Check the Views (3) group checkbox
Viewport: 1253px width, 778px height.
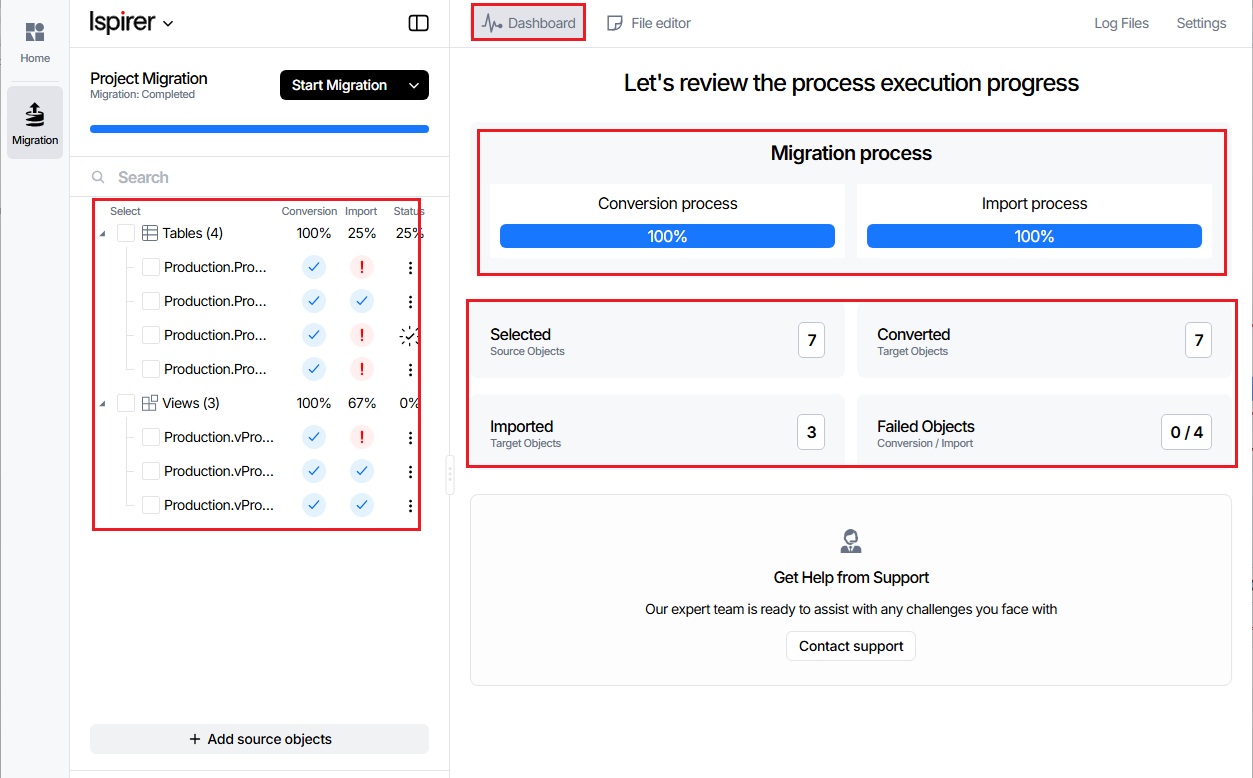(x=126, y=403)
